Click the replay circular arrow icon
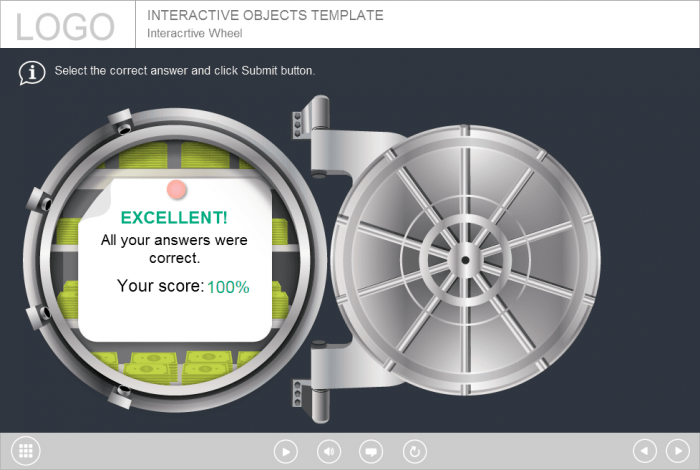 point(414,452)
